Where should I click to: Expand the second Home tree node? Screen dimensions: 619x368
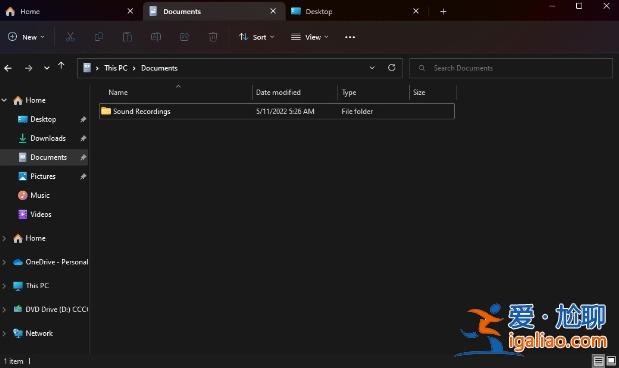tap(4, 238)
